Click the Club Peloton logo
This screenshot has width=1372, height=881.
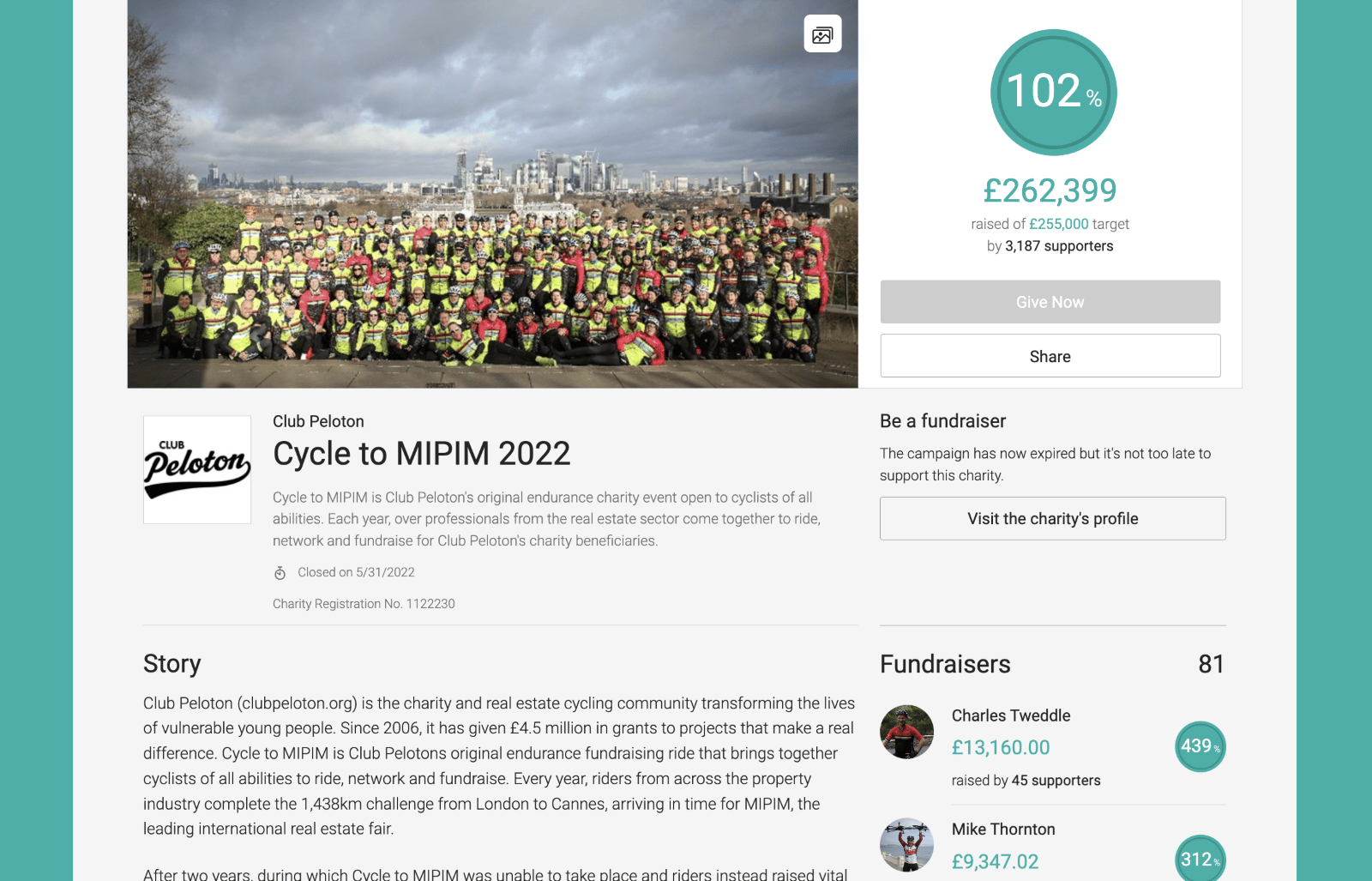[197, 469]
